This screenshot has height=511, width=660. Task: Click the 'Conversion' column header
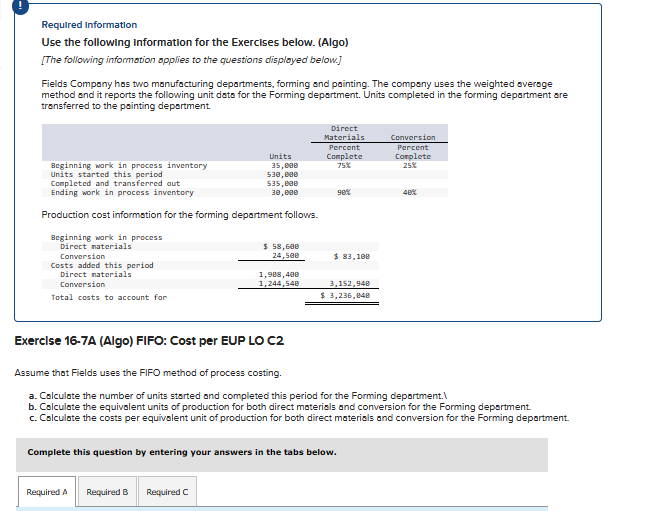[413, 138]
